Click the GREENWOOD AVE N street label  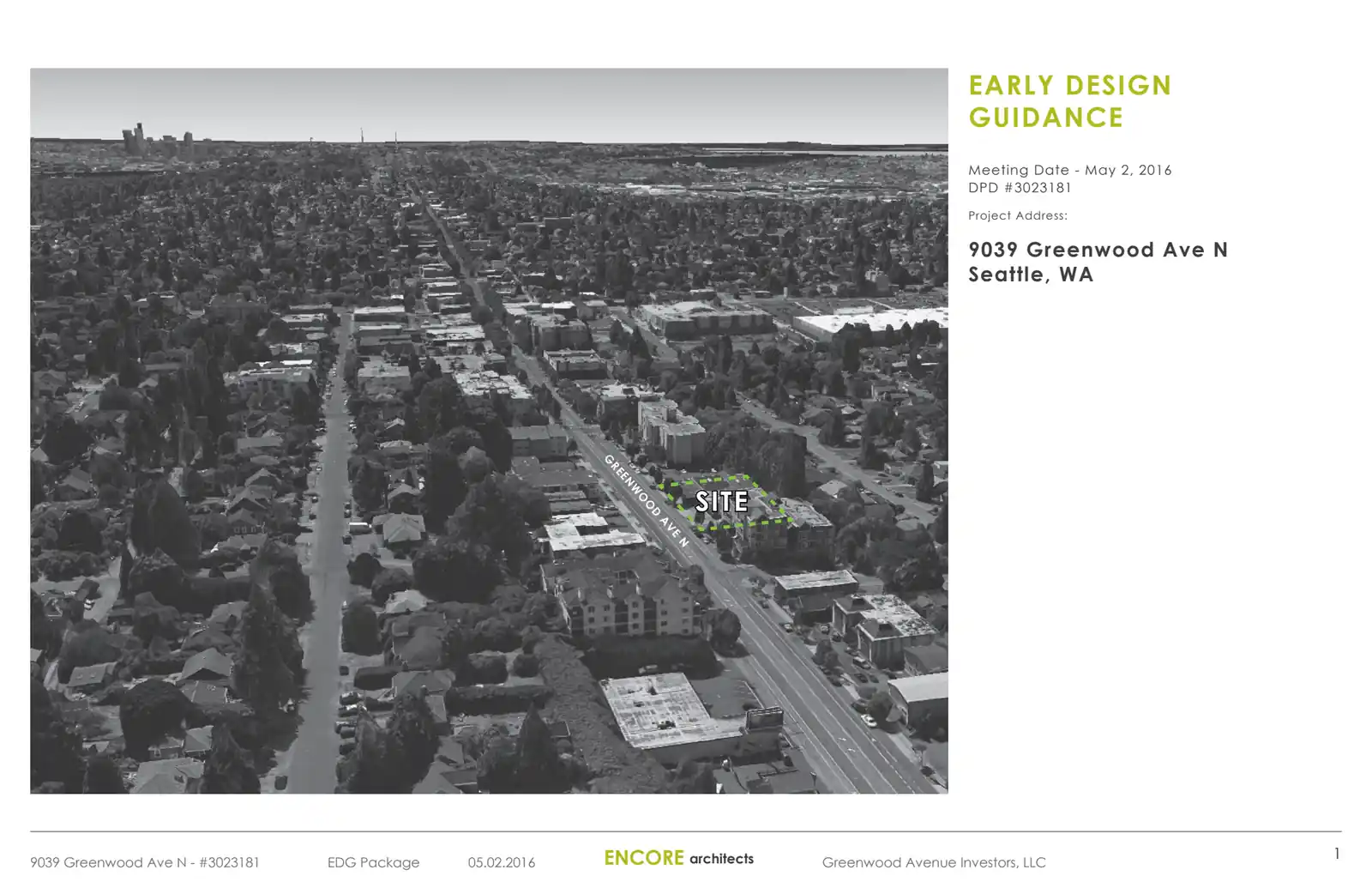coord(647,500)
